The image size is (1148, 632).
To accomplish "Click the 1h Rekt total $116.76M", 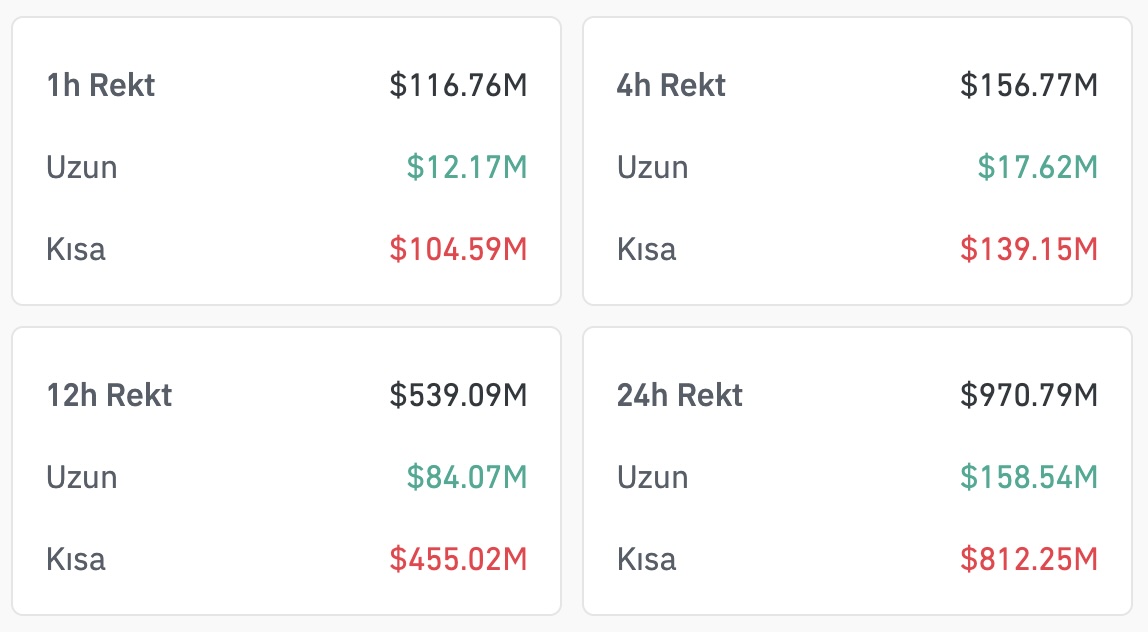I will [458, 85].
